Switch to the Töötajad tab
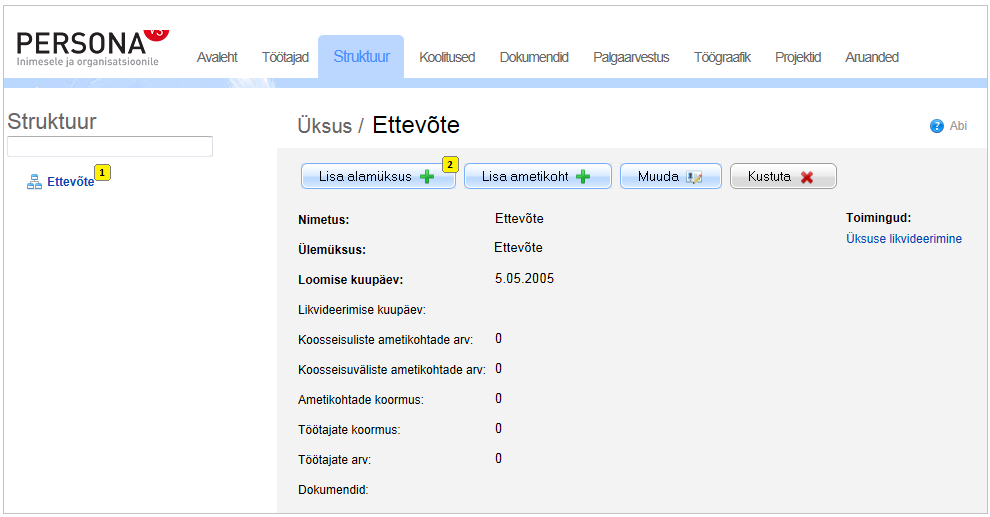 click(x=285, y=57)
